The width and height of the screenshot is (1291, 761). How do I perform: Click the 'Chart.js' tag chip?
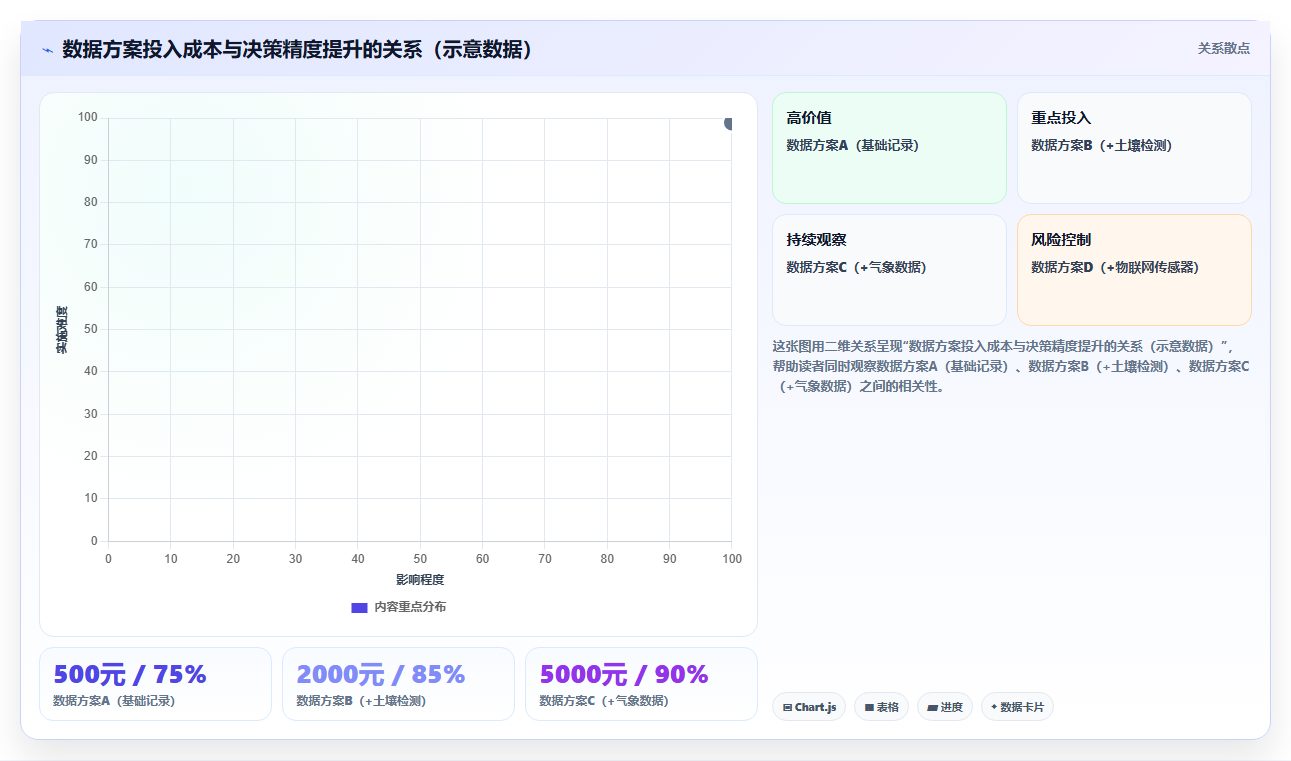(x=808, y=707)
